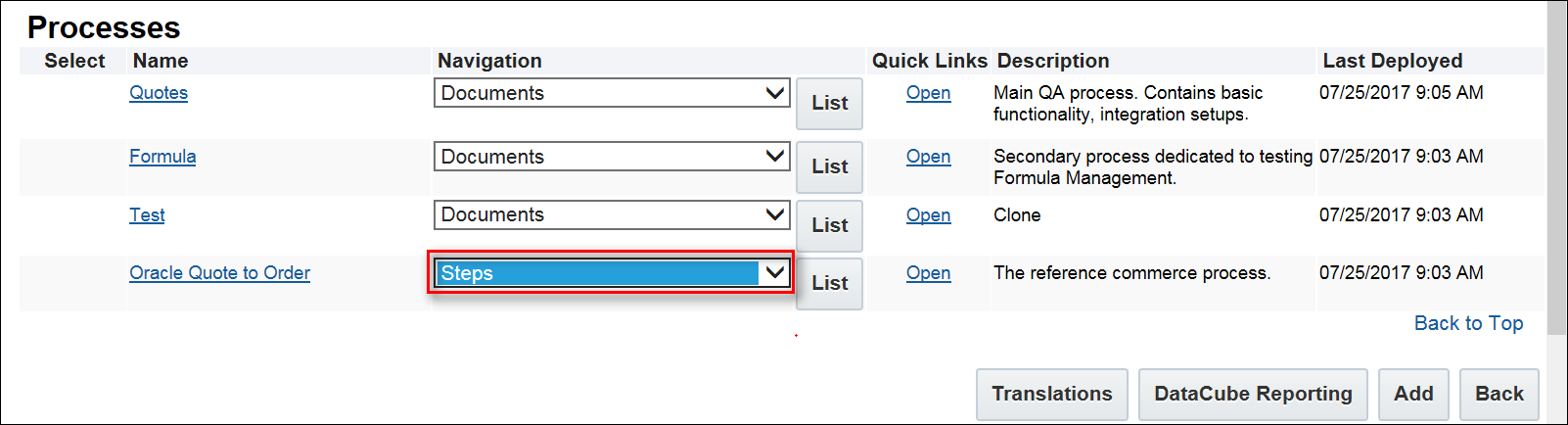Expand the Navigation dropdown for Test
The height and width of the screenshot is (425, 1568).
click(x=612, y=214)
